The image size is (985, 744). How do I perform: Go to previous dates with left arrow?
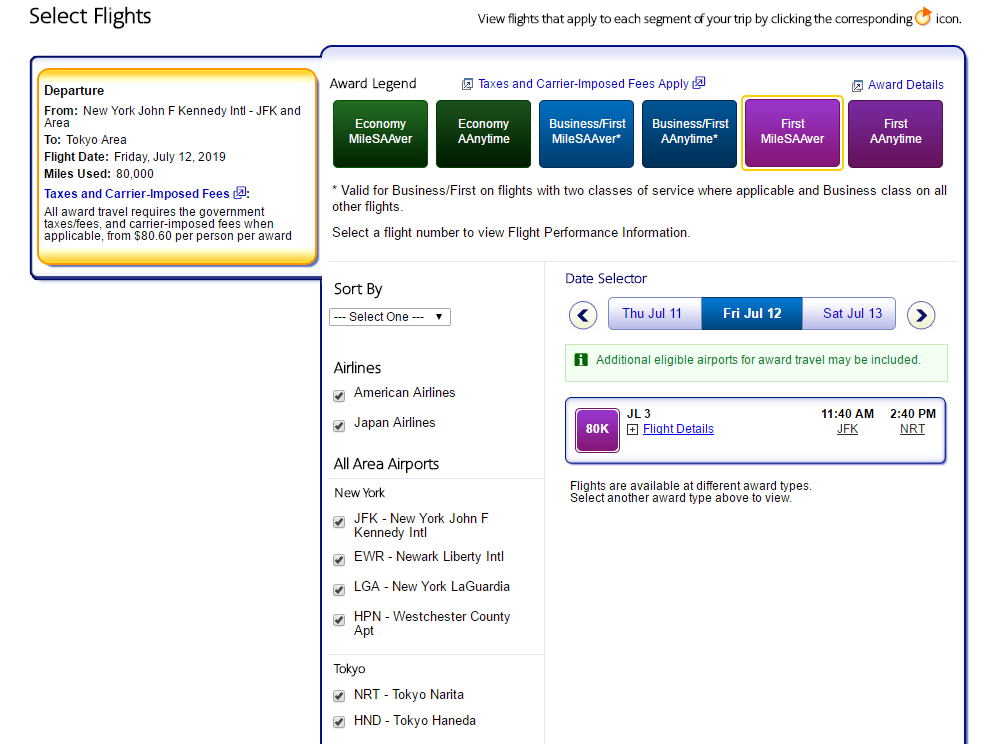click(x=583, y=315)
